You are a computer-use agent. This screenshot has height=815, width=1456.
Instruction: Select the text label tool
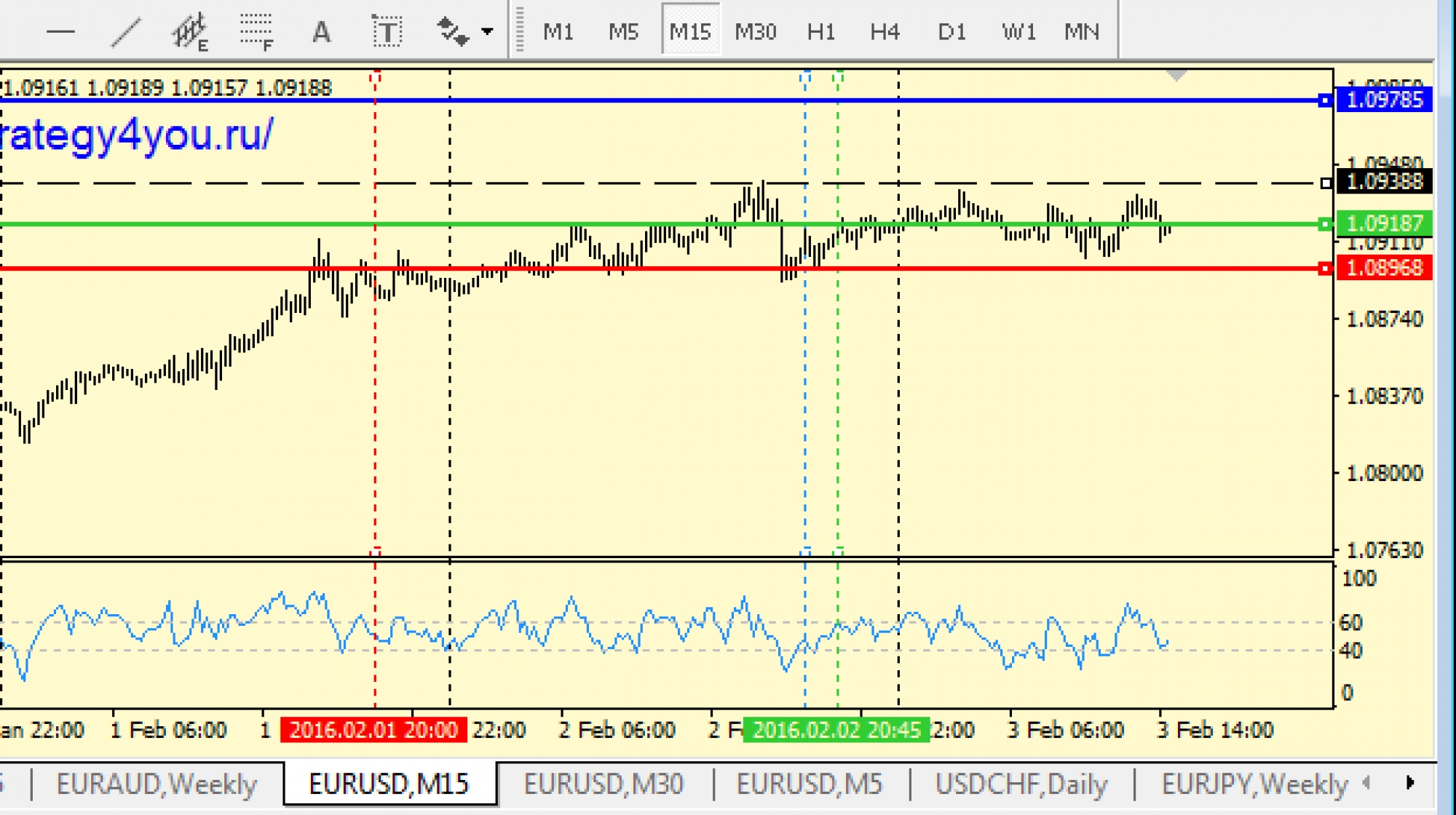[387, 32]
